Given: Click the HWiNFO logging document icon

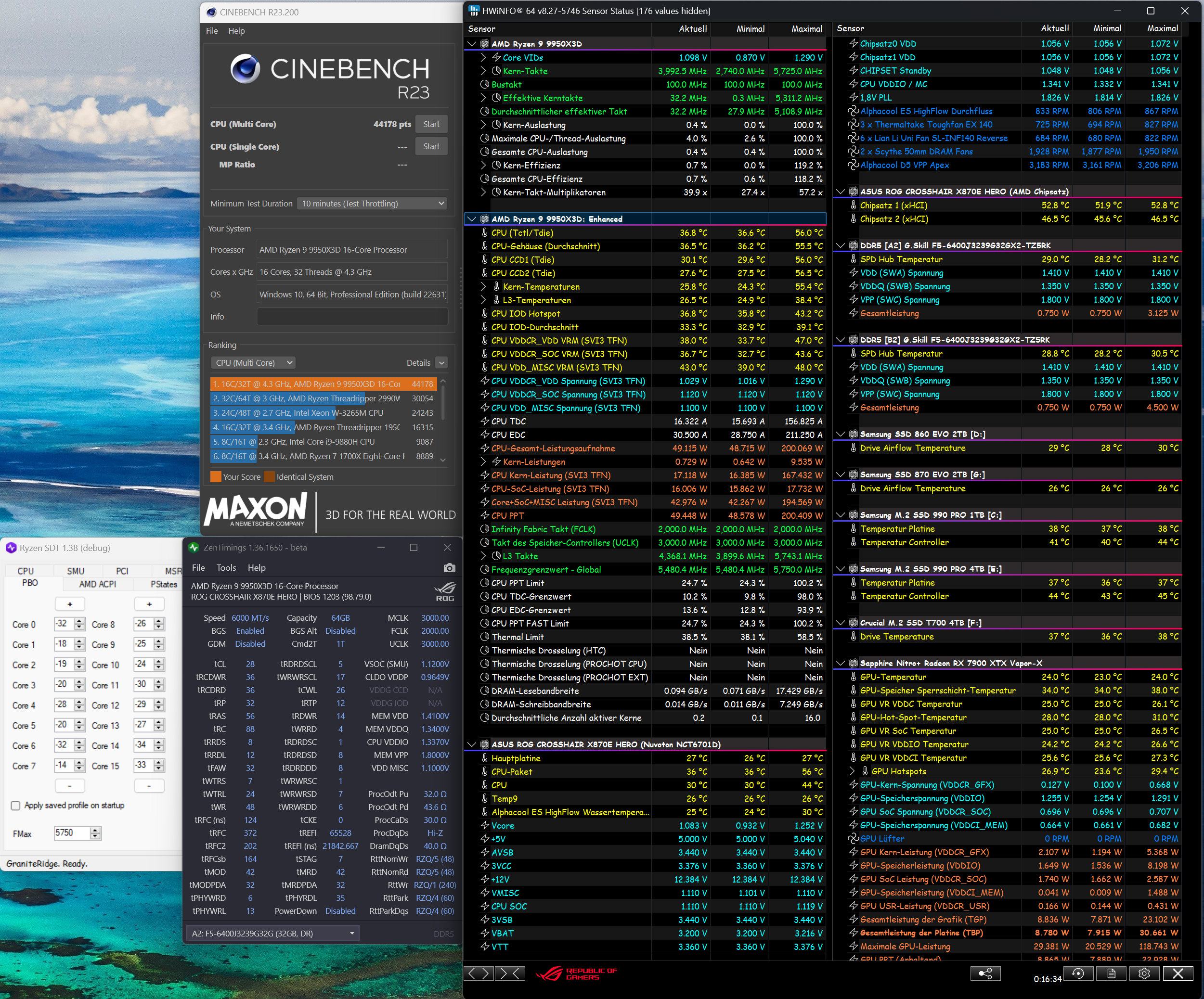Looking at the screenshot, I should (x=1111, y=973).
